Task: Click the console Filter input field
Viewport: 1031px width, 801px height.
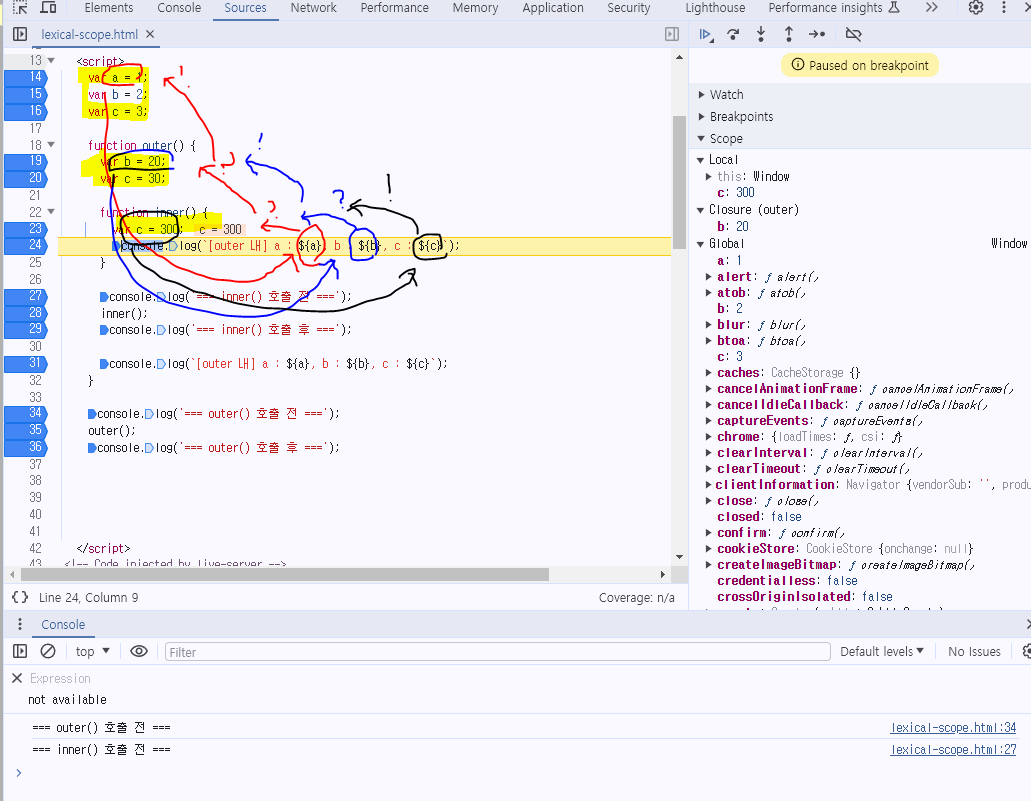Action: pyautogui.click(x=497, y=652)
